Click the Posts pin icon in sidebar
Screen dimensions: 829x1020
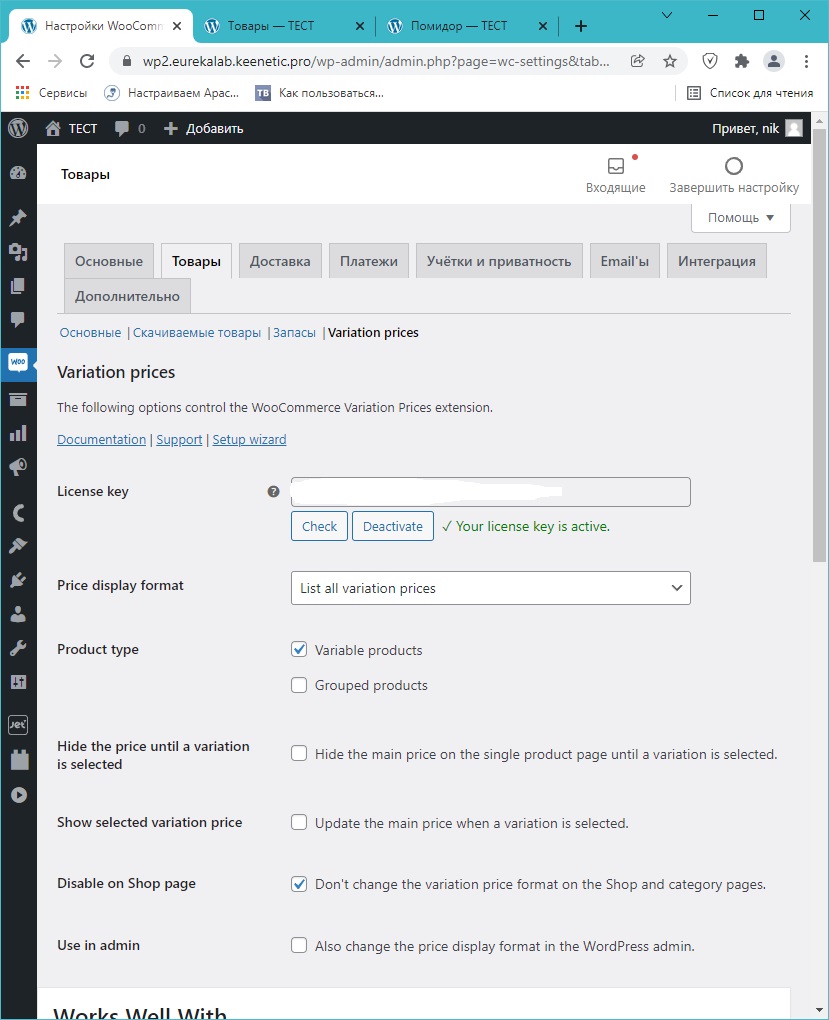coord(18,218)
